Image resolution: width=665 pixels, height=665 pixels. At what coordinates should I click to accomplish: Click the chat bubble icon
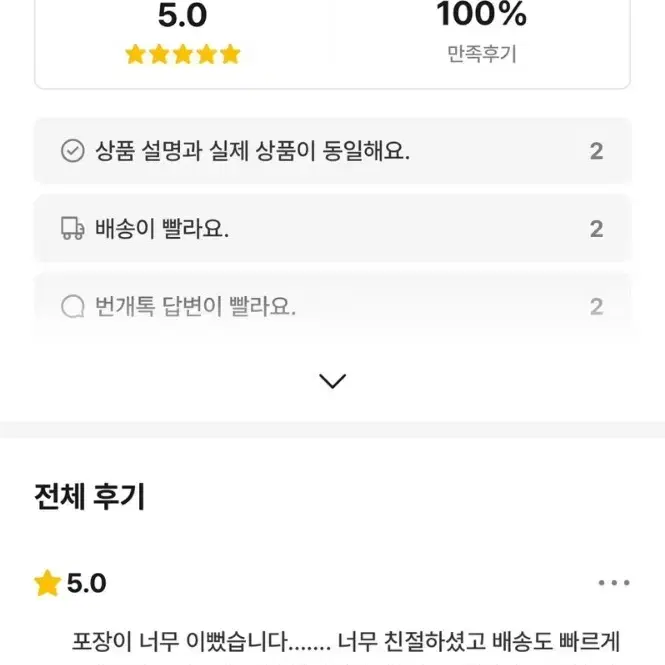(x=73, y=306)
